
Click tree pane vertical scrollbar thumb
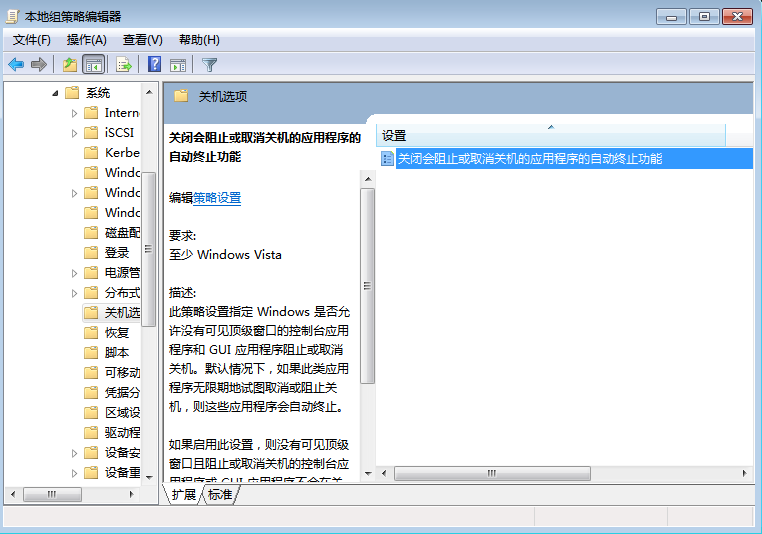coord(149,249)
